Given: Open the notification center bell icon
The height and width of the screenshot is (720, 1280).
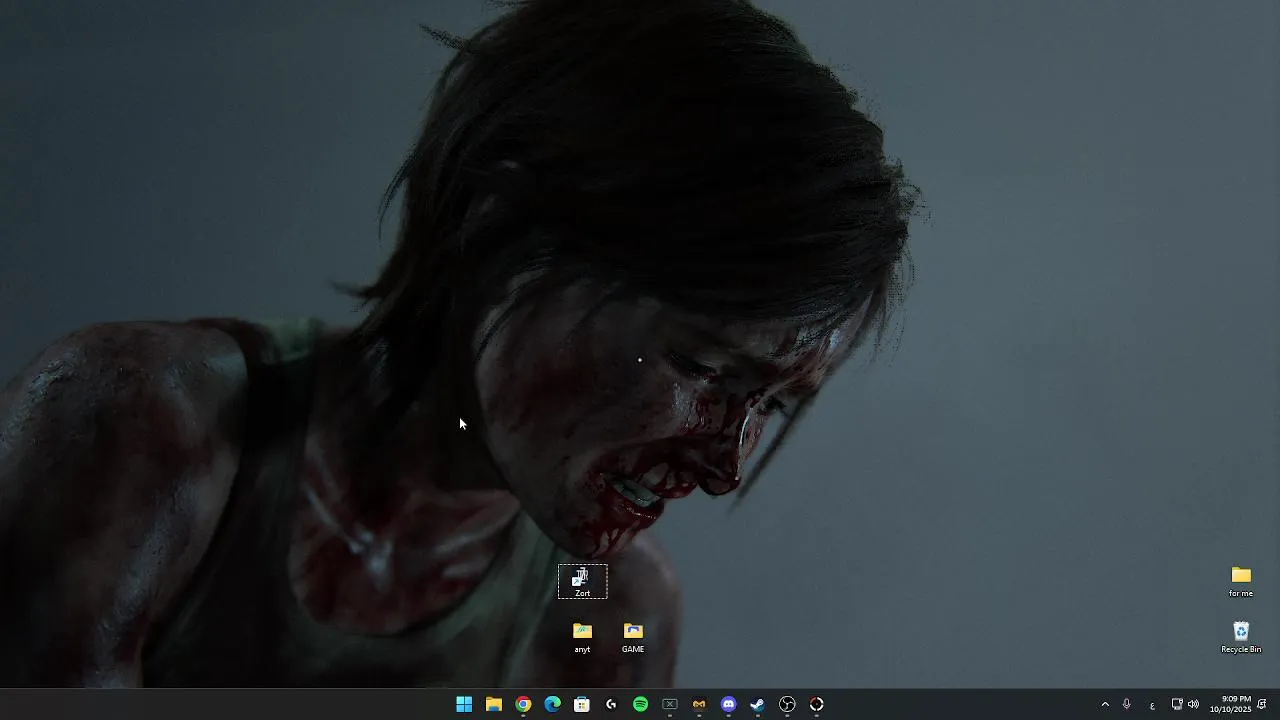Looking at the screenshot, I should 1263,704.
